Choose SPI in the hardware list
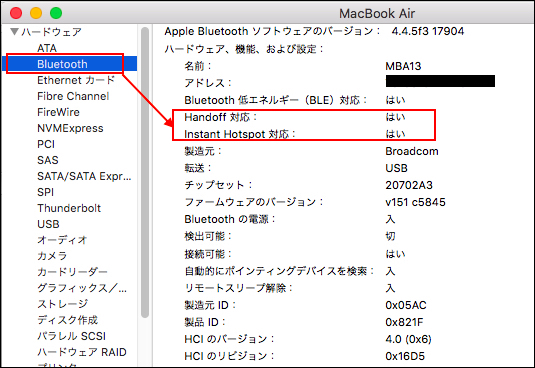The height and width of the screenshot is (368, 535). click(45, 192)
